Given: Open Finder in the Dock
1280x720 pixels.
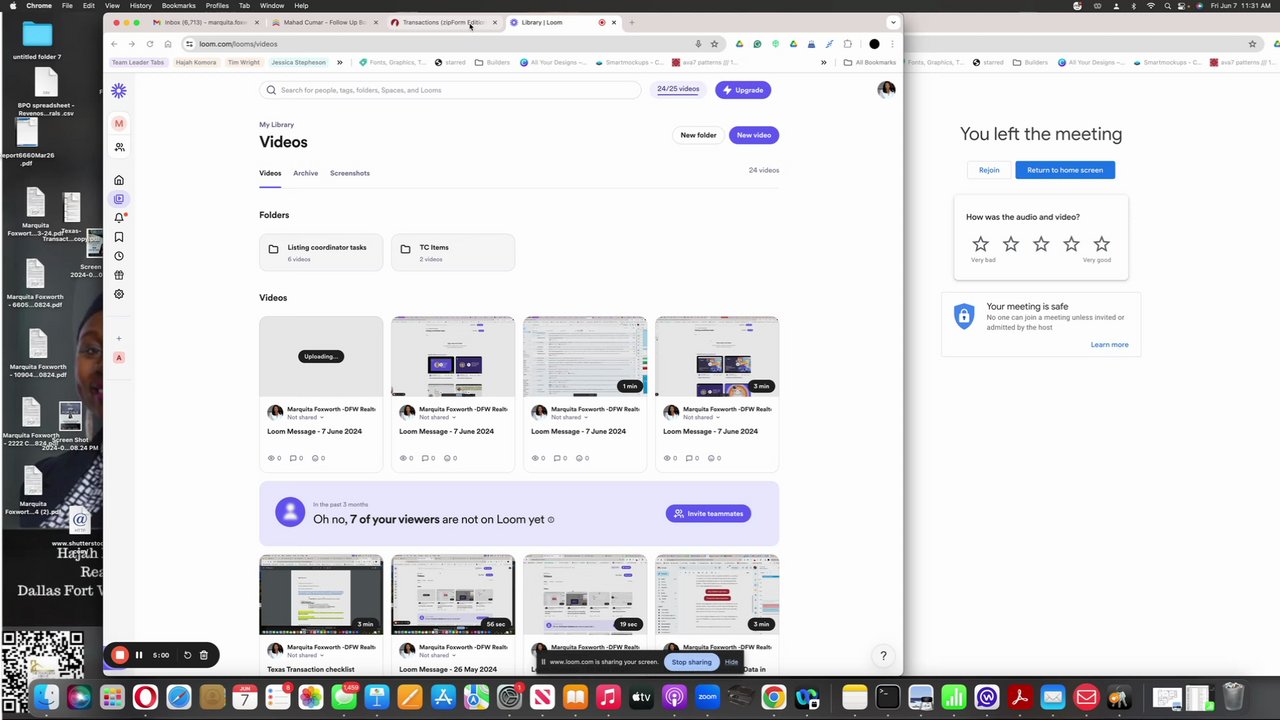Looking at the screenshot, I should 46,697.
